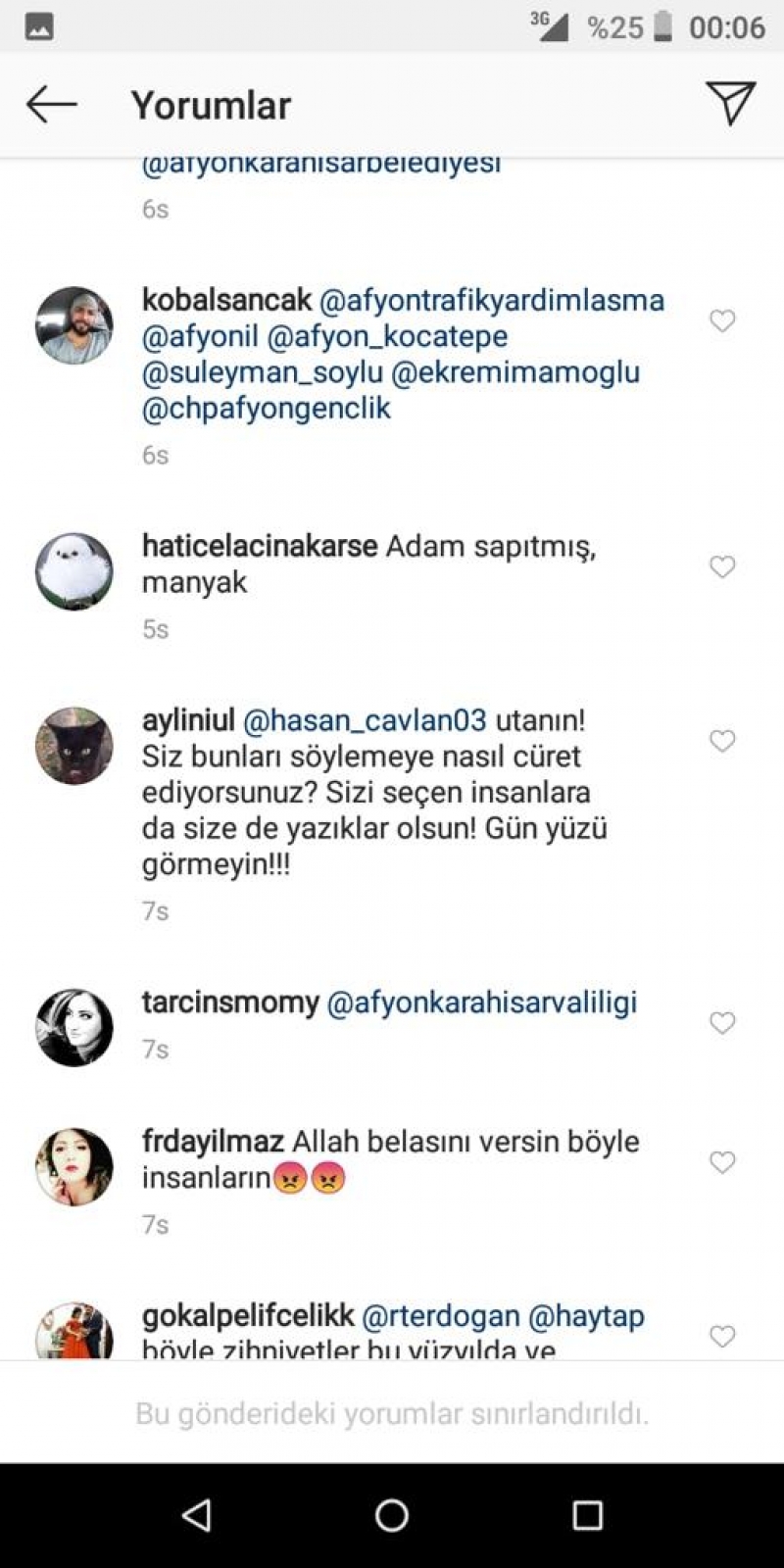Tap the limited comments input field

point(392,1414)
